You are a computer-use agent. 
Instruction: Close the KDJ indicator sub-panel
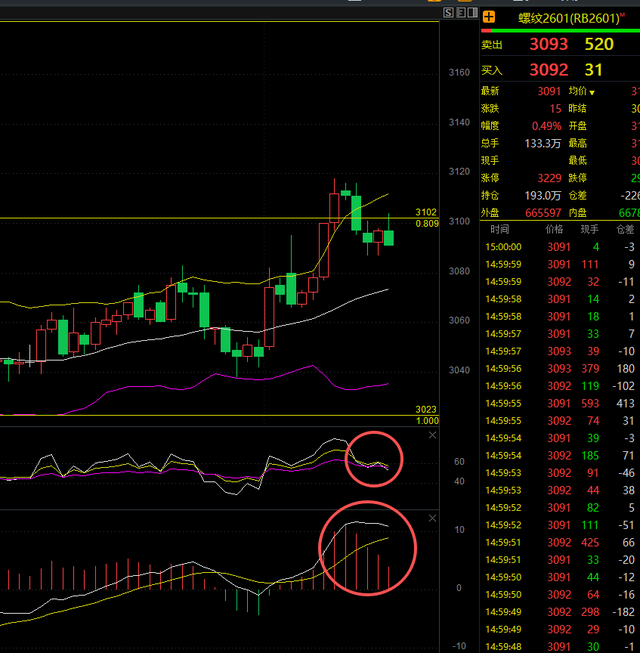(433, 435)
